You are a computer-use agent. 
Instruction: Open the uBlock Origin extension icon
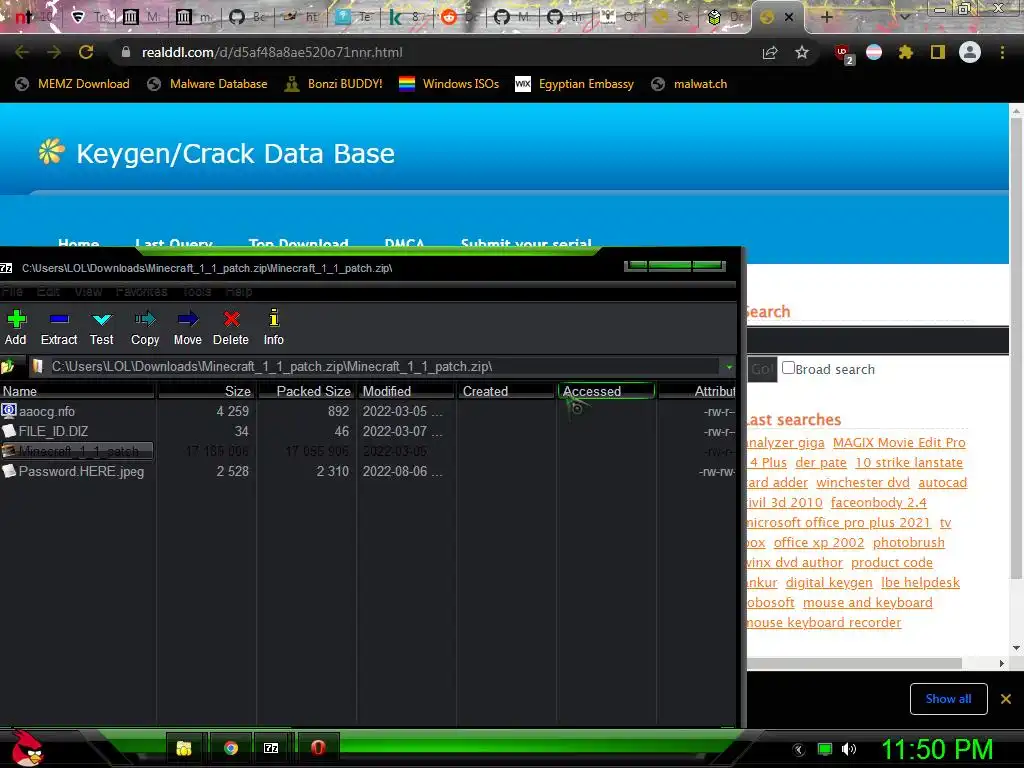(x=844, y=54)
